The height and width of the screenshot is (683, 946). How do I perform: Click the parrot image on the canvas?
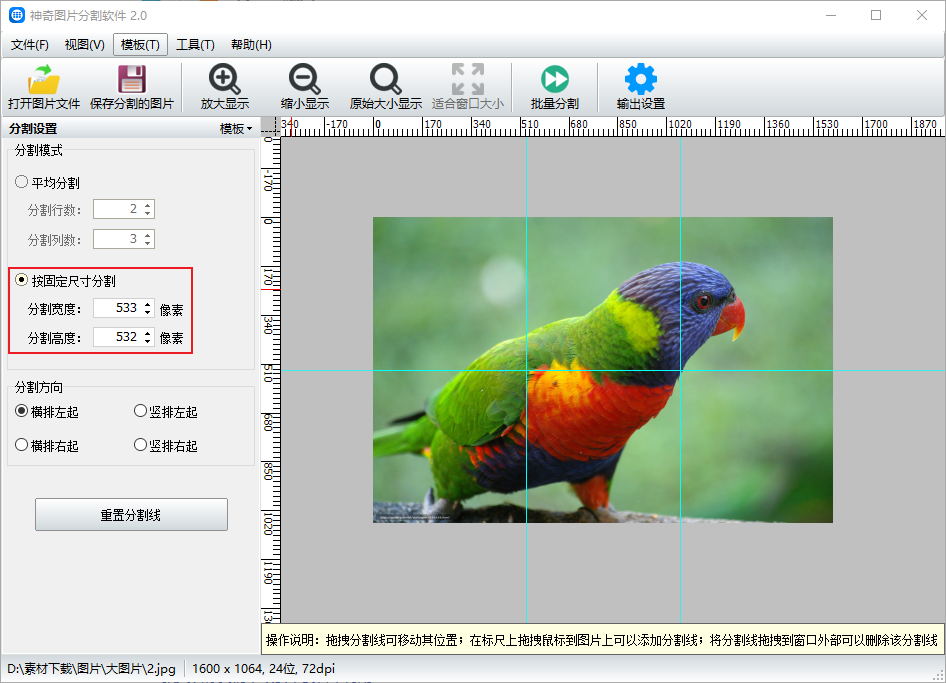(x=602, y=370)
